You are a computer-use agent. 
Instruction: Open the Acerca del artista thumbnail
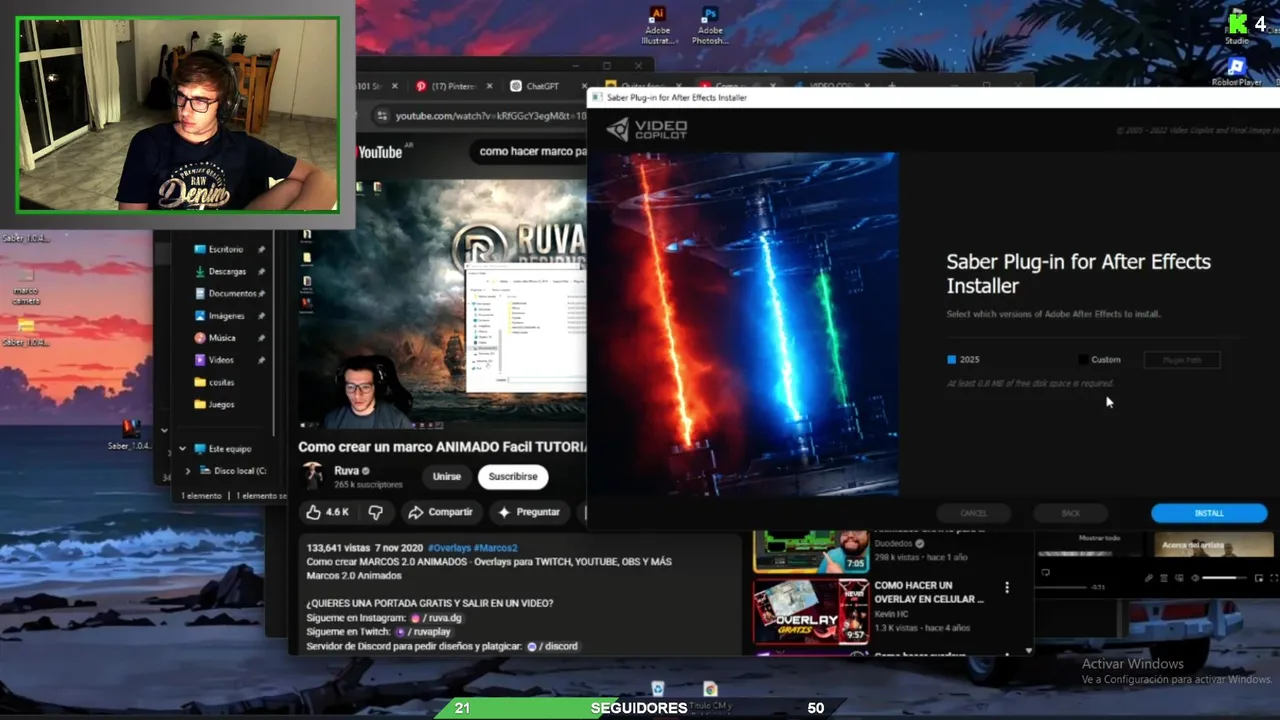(x=1214, y=545)
